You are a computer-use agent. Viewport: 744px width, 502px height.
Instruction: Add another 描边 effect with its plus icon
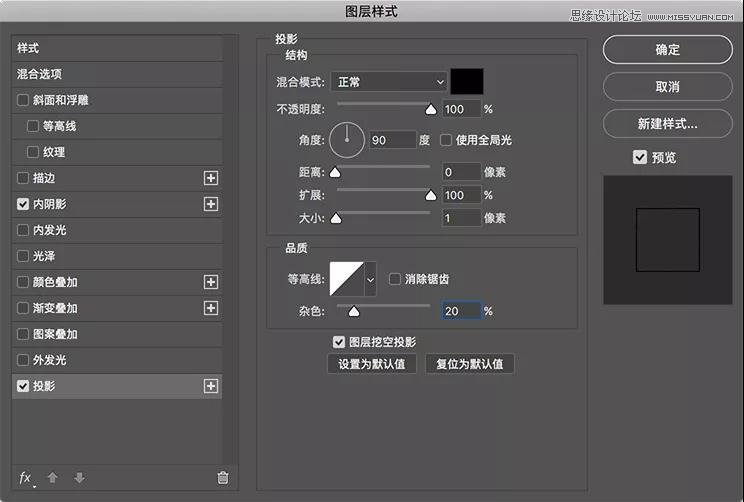211,178
